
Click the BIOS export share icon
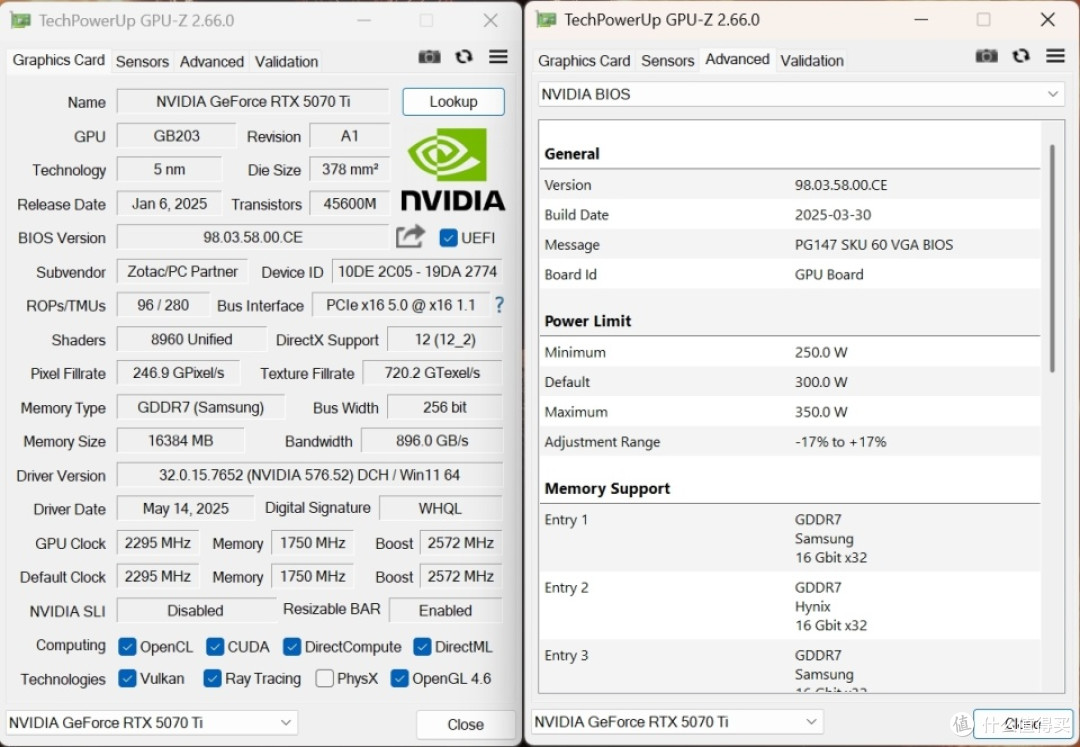411,237
